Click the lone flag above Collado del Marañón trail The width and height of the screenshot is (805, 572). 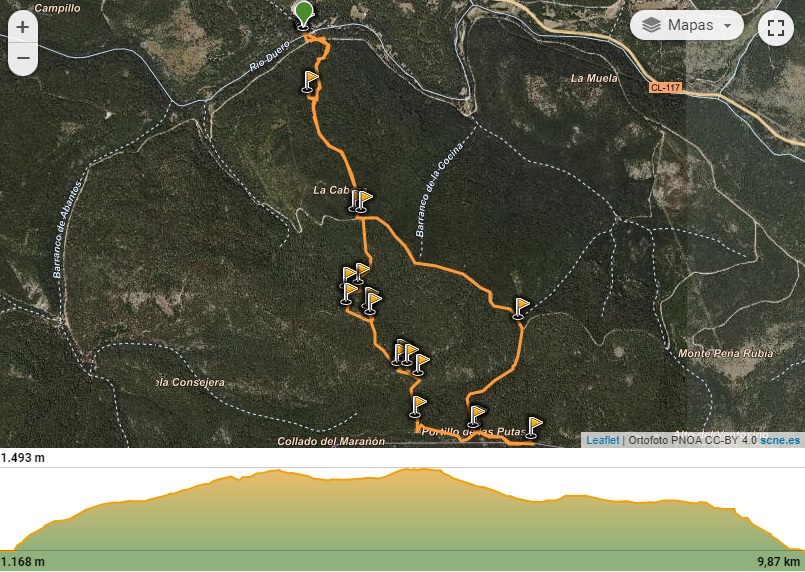(417, 407)
